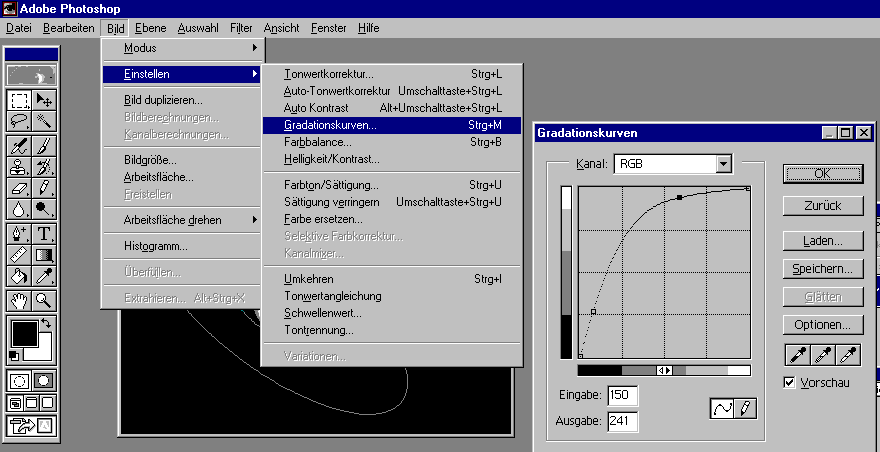Screen dimensions: 880x452
Task: Toggle the Vorschau checkbox
Action: [x=790, y=383]
